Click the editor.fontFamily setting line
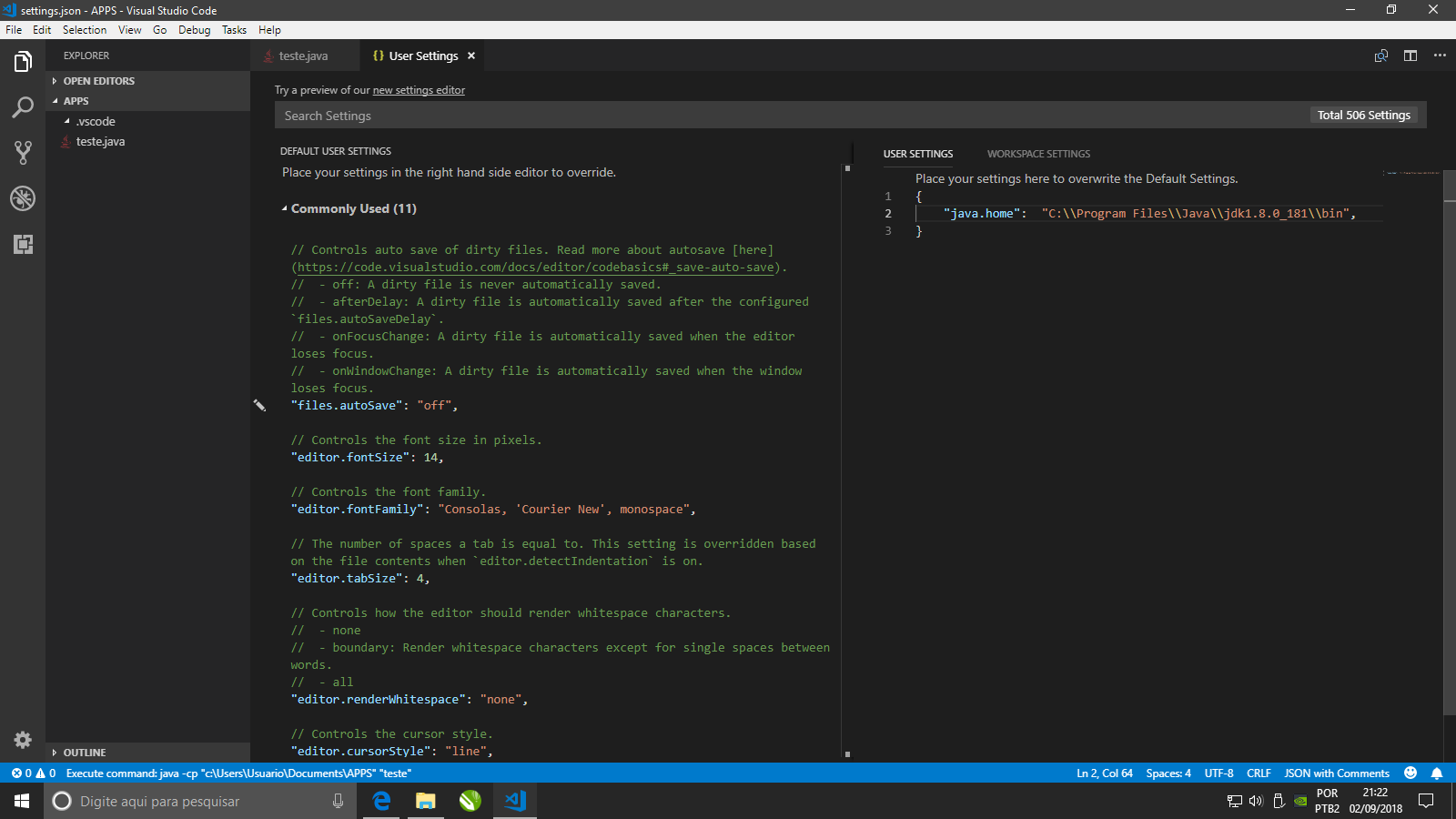Screen dimensions: 1456x819 coord(493,510)
